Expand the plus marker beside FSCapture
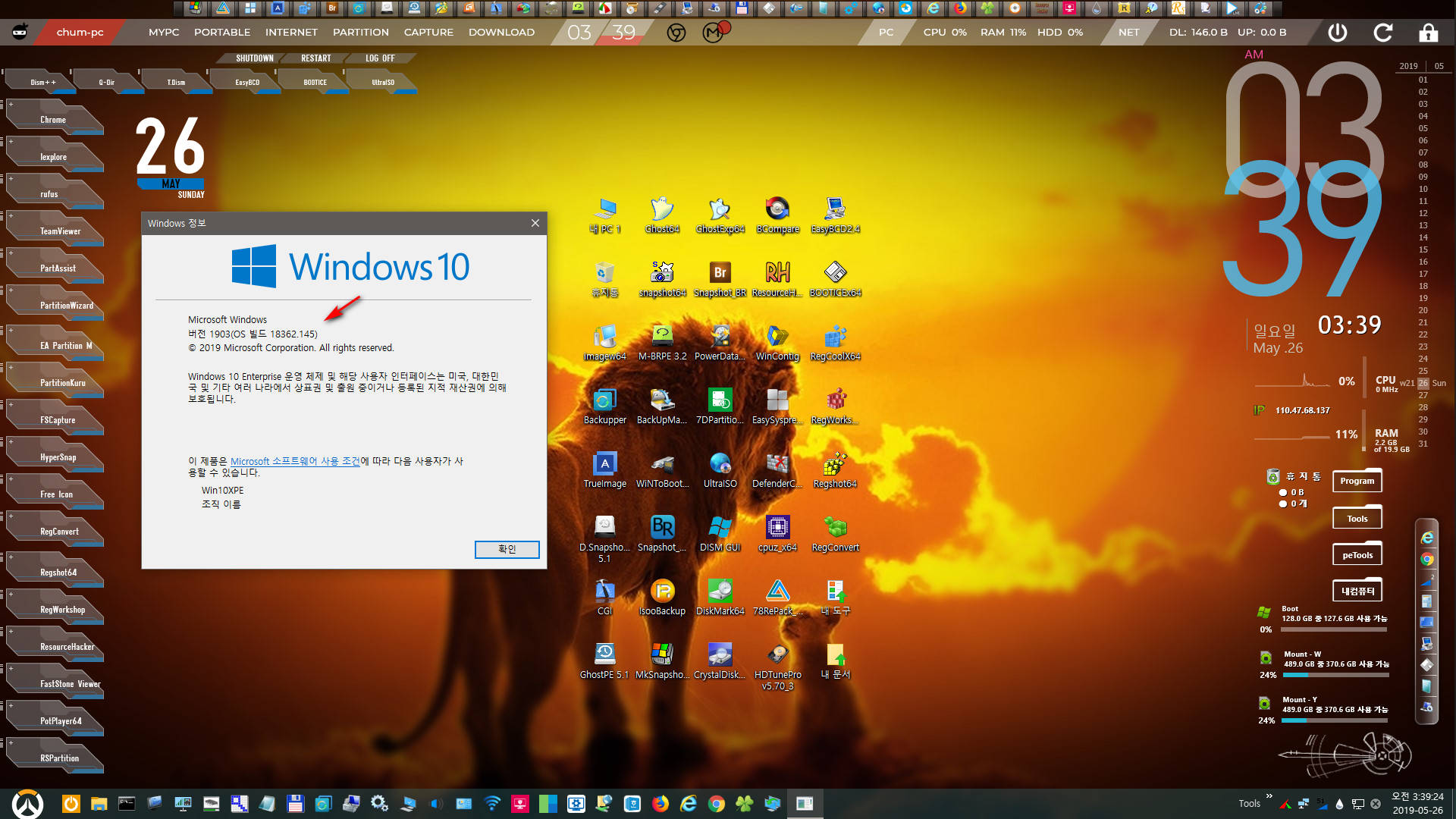Screen dimensions: 1456x819 [11, 403]
